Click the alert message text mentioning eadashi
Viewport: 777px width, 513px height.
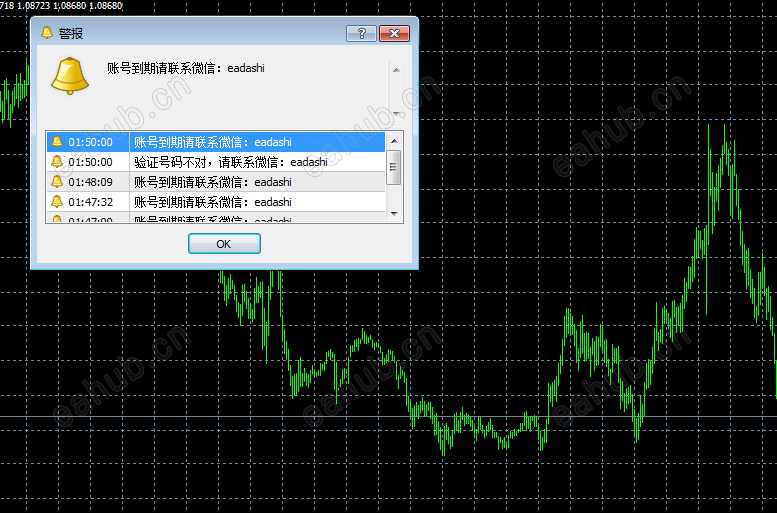tap(186, 68)
